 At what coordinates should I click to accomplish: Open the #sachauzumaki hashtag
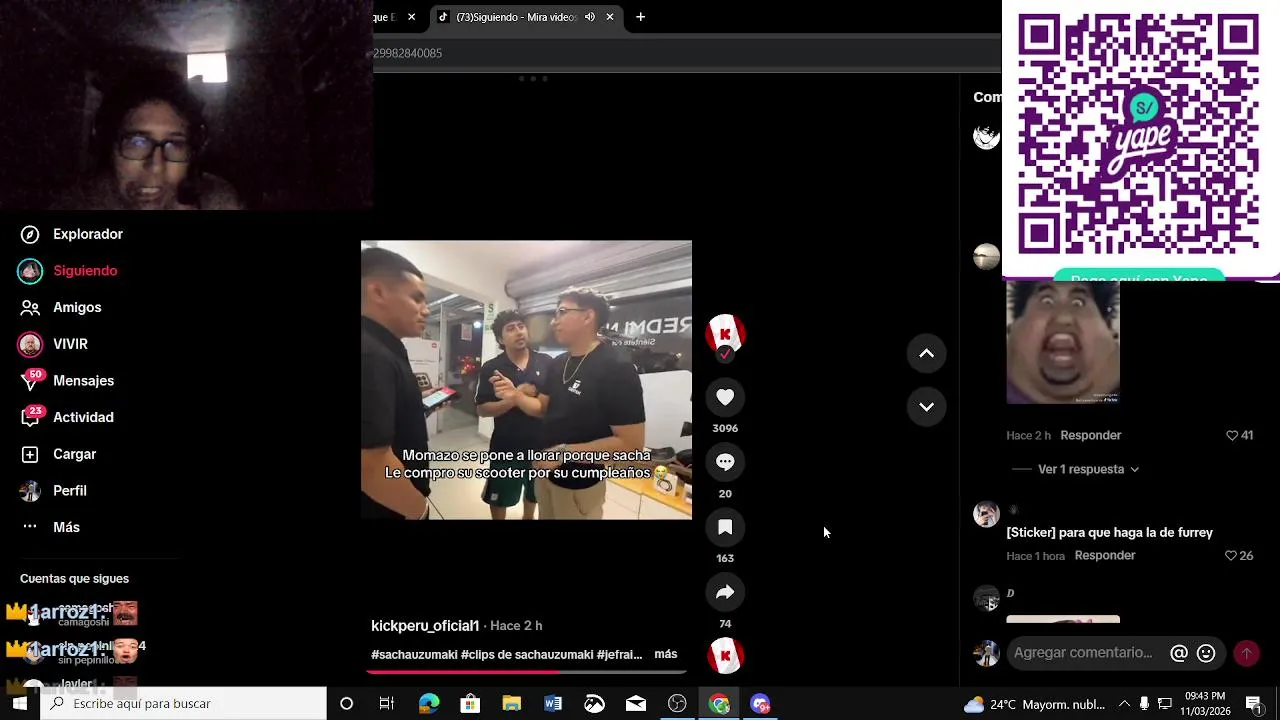point(414,655)
